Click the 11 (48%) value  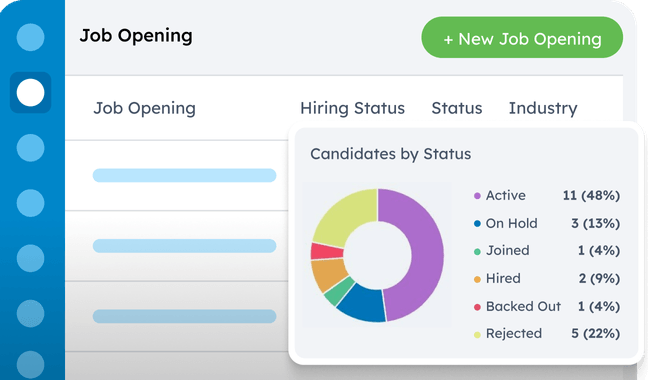pos(591,195)
